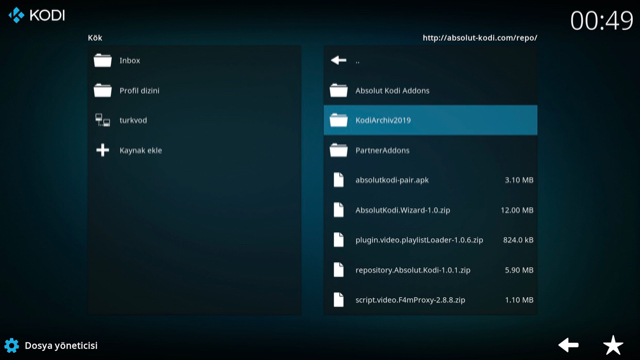Click the 12.00 MB size value

pos(517,210)
